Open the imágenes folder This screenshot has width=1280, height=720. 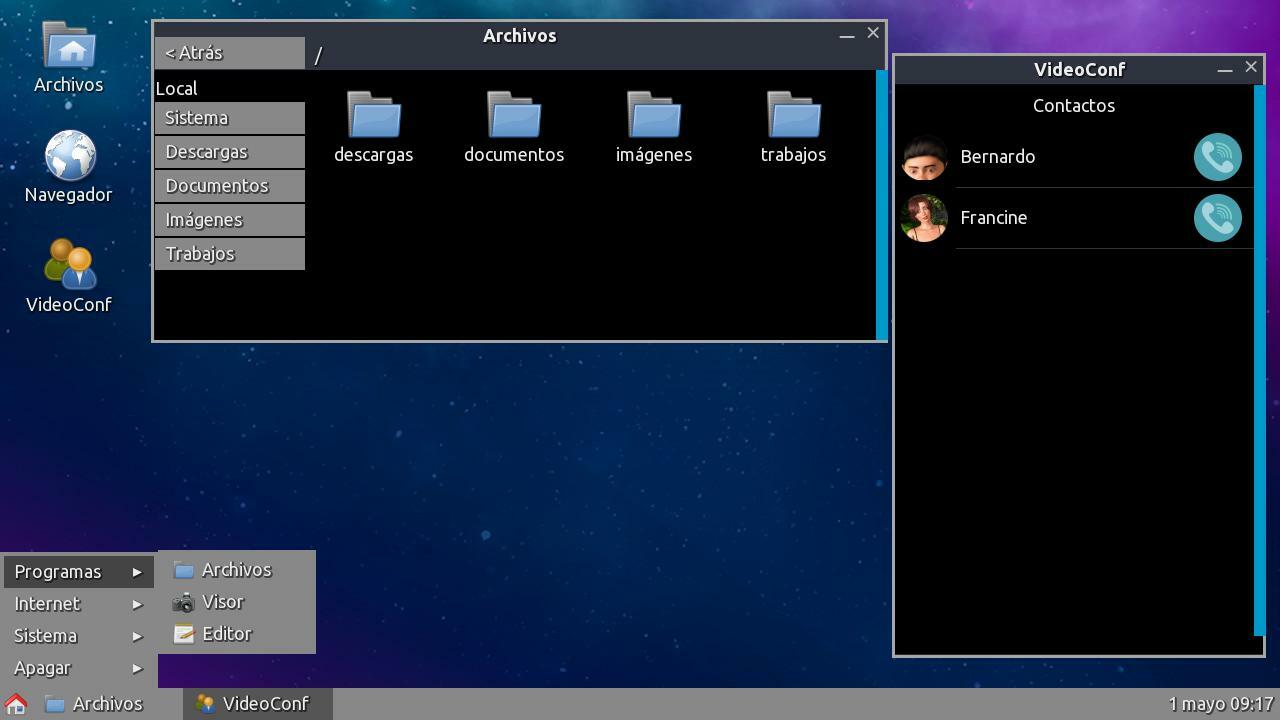[654, 117]
